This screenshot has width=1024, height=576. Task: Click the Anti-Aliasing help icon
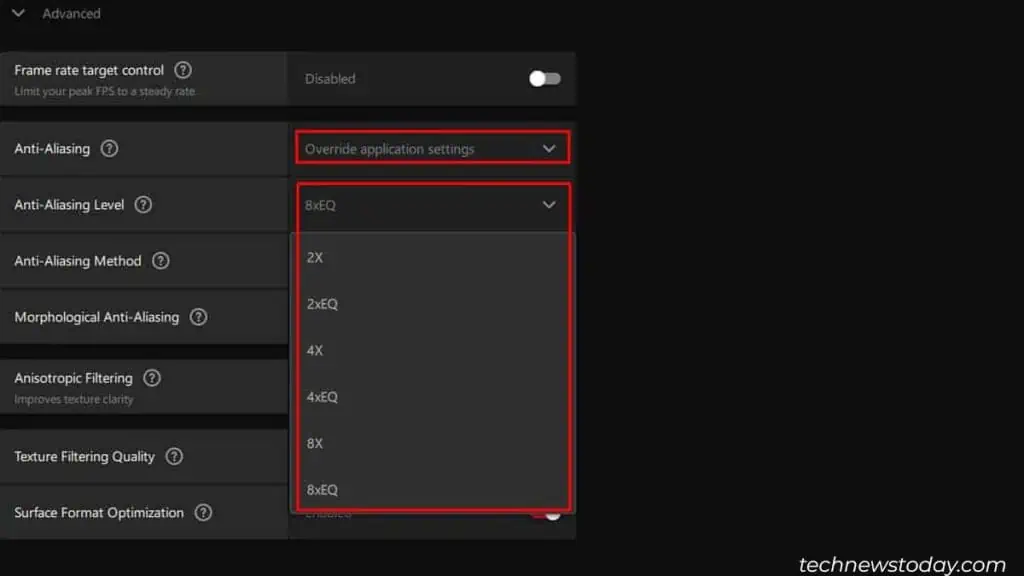pyautogui.click(x=109, y=148)
